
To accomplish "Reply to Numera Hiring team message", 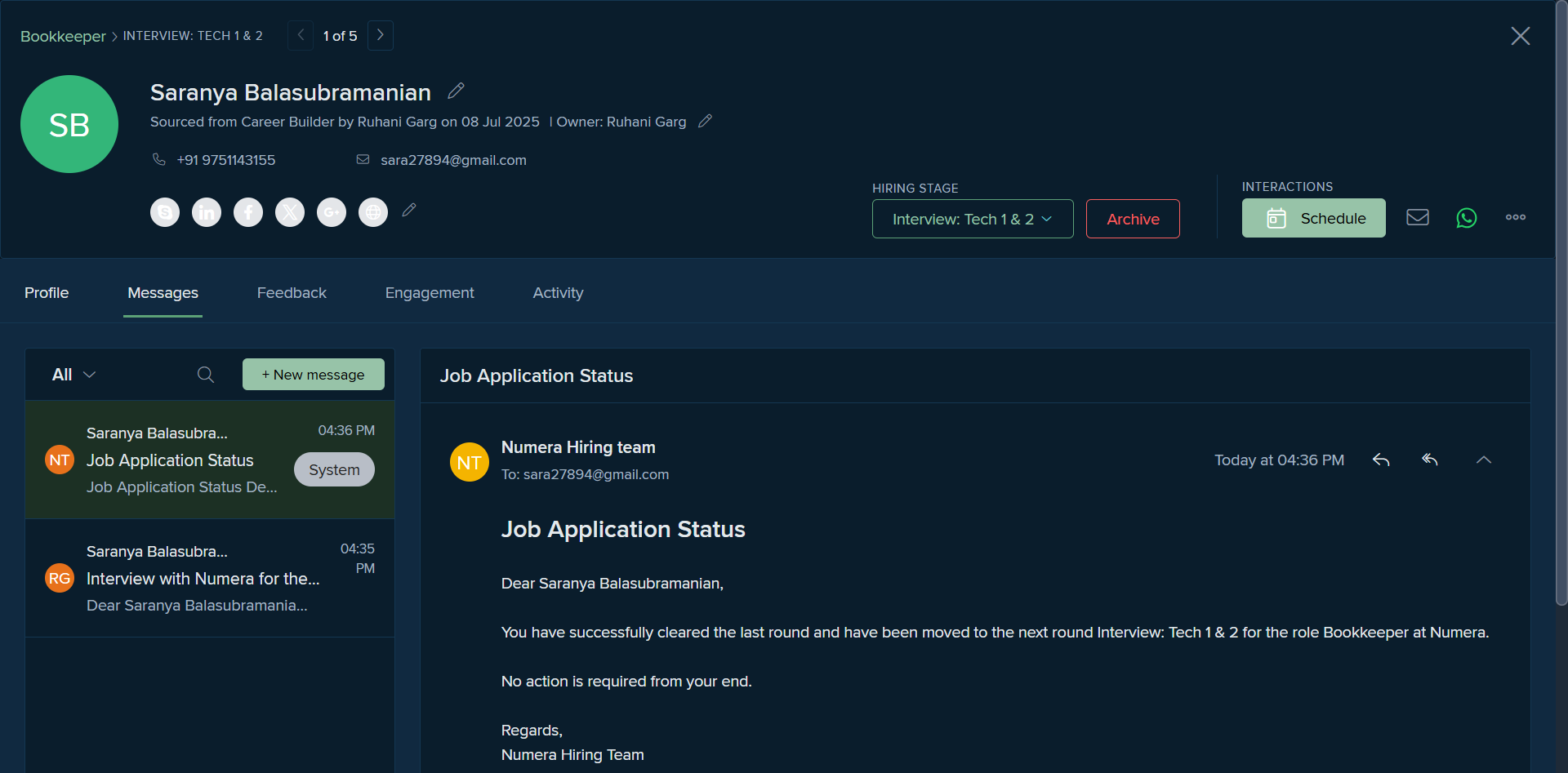I will 1381,460.
